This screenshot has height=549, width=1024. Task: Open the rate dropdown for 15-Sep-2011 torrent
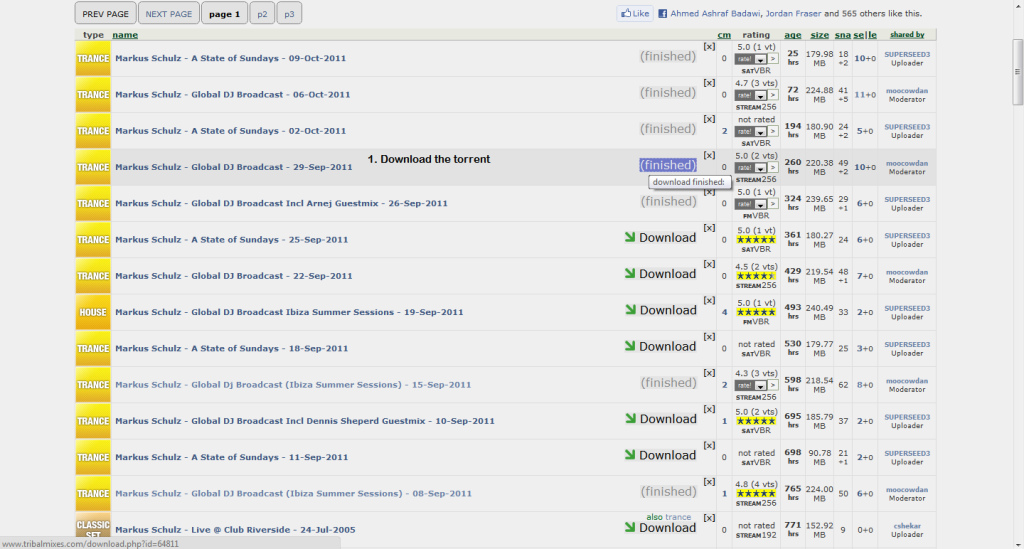[751, 385]
